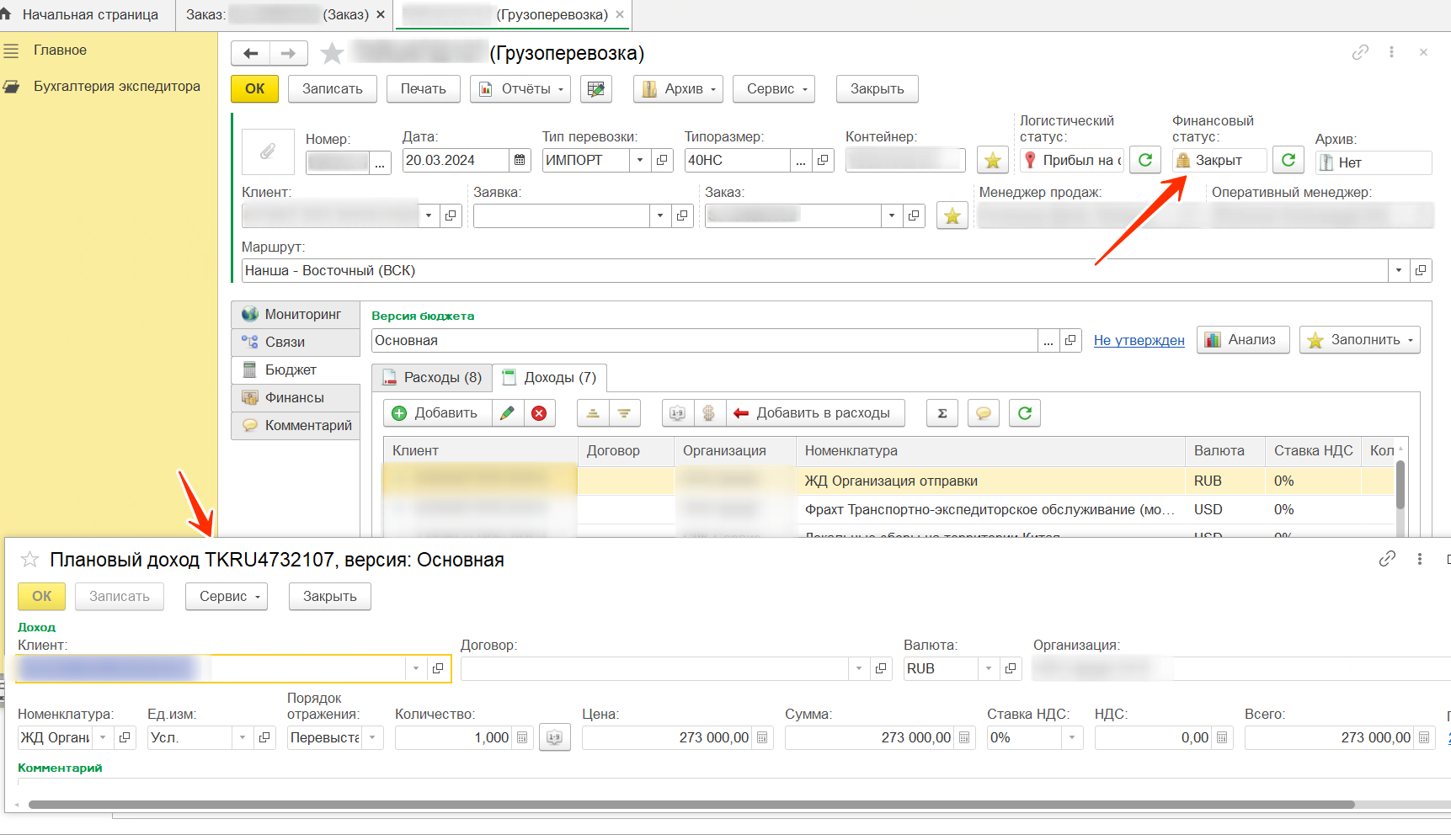Expand the Заявка dropdown arrow
1451x840 pixels.
point(660,215)
